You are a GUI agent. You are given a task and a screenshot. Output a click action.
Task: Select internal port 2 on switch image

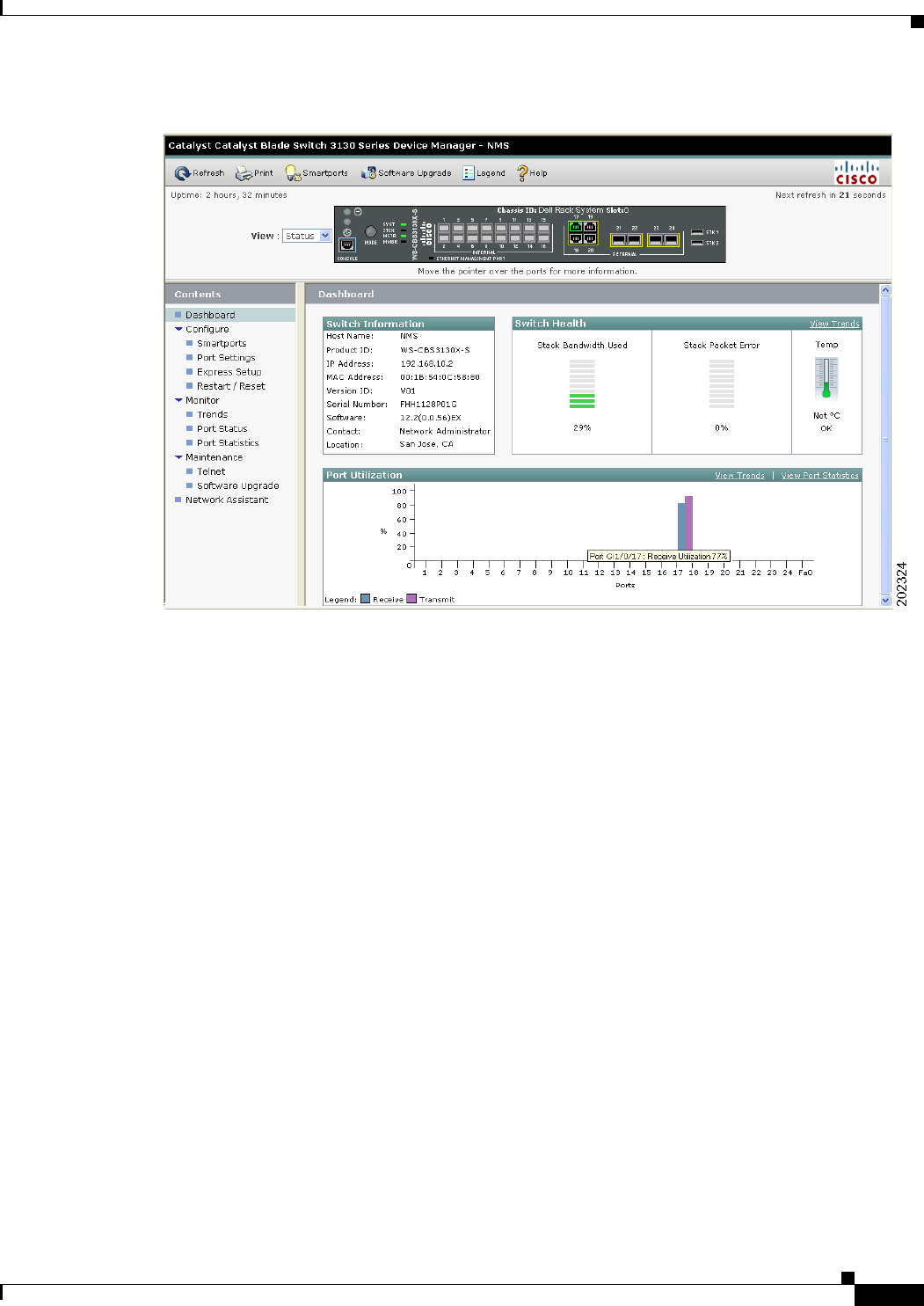coord(444,237)
